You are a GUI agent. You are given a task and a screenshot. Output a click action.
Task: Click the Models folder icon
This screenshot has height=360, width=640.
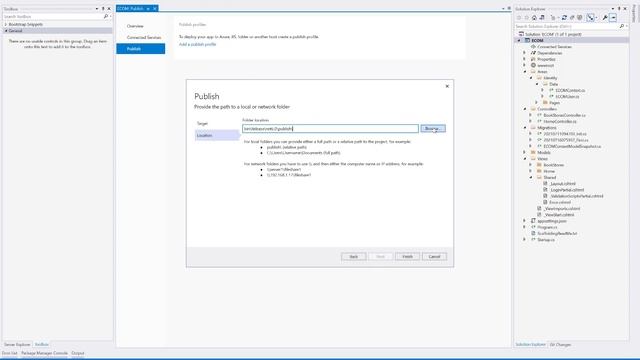click(x=533, y=152)
